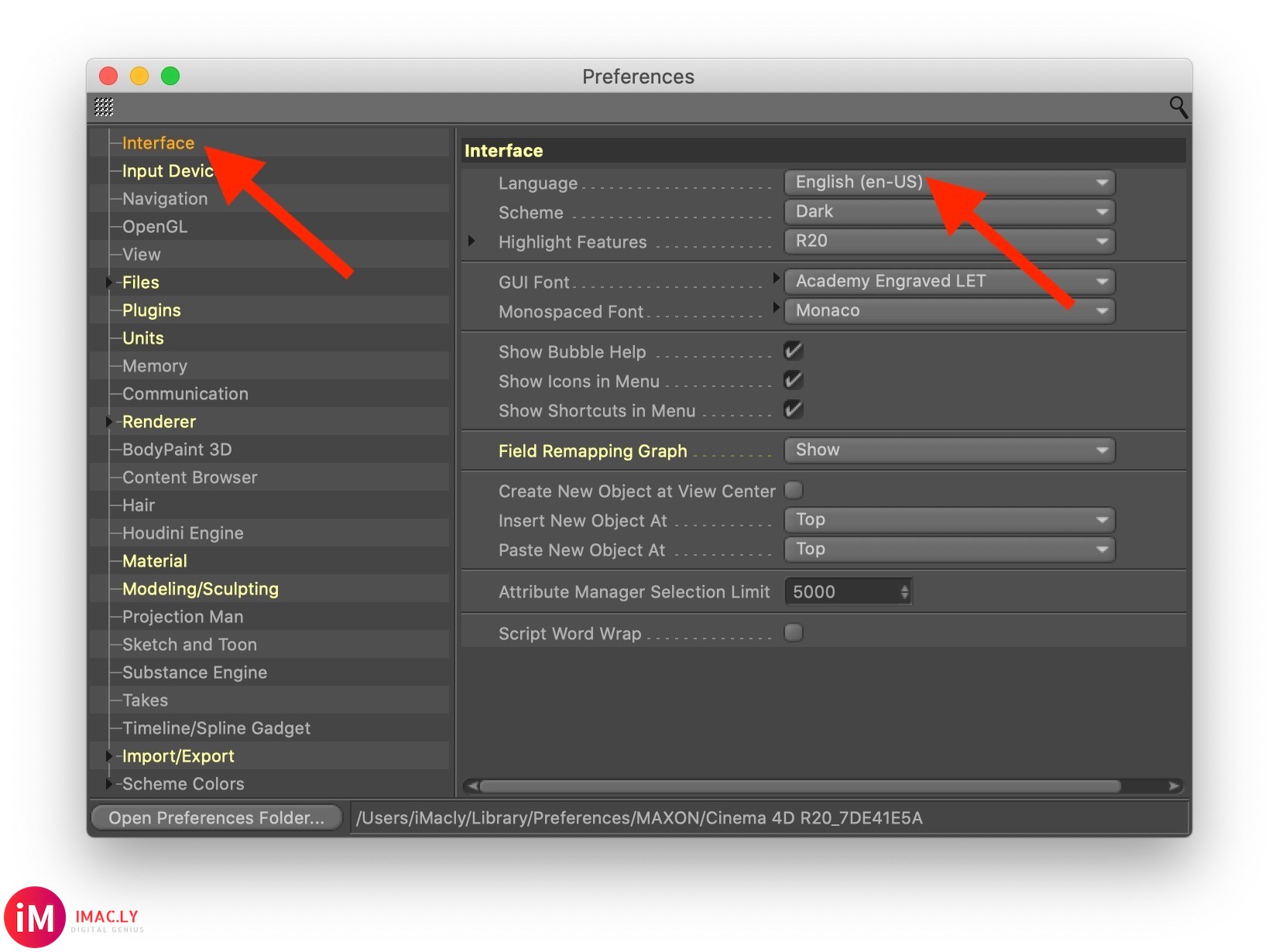Screen dimensions: 1279x952
Task: Expand the Files tree arrow
Action: (109, 283)
